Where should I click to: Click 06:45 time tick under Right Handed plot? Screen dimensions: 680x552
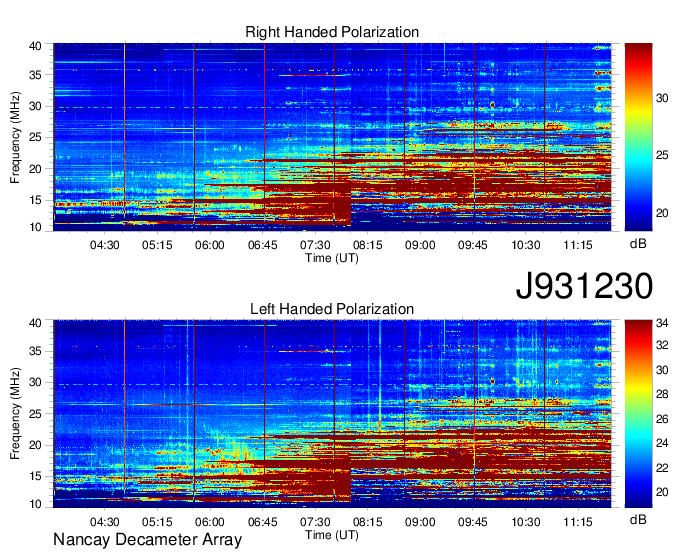pyautogui.click(x=262, y=245)
